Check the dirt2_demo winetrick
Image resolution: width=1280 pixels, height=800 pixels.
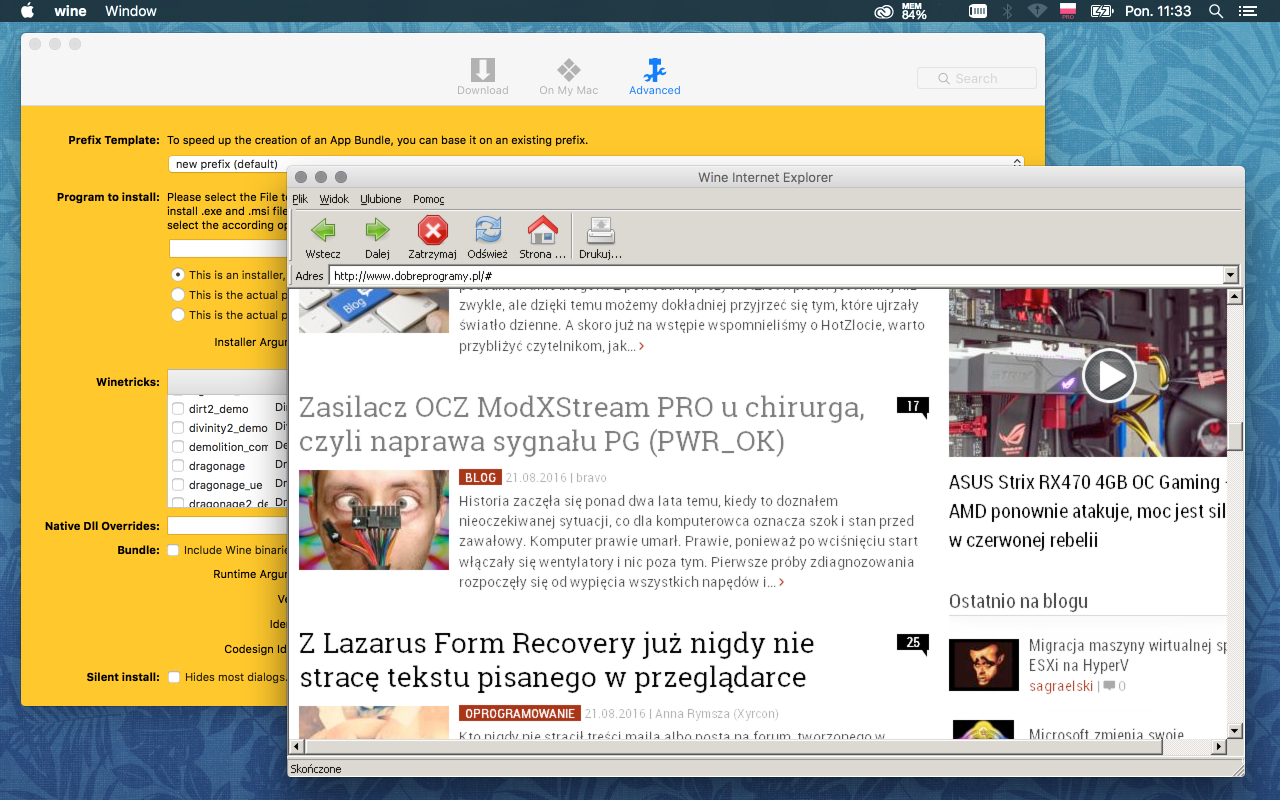[178, 409]
